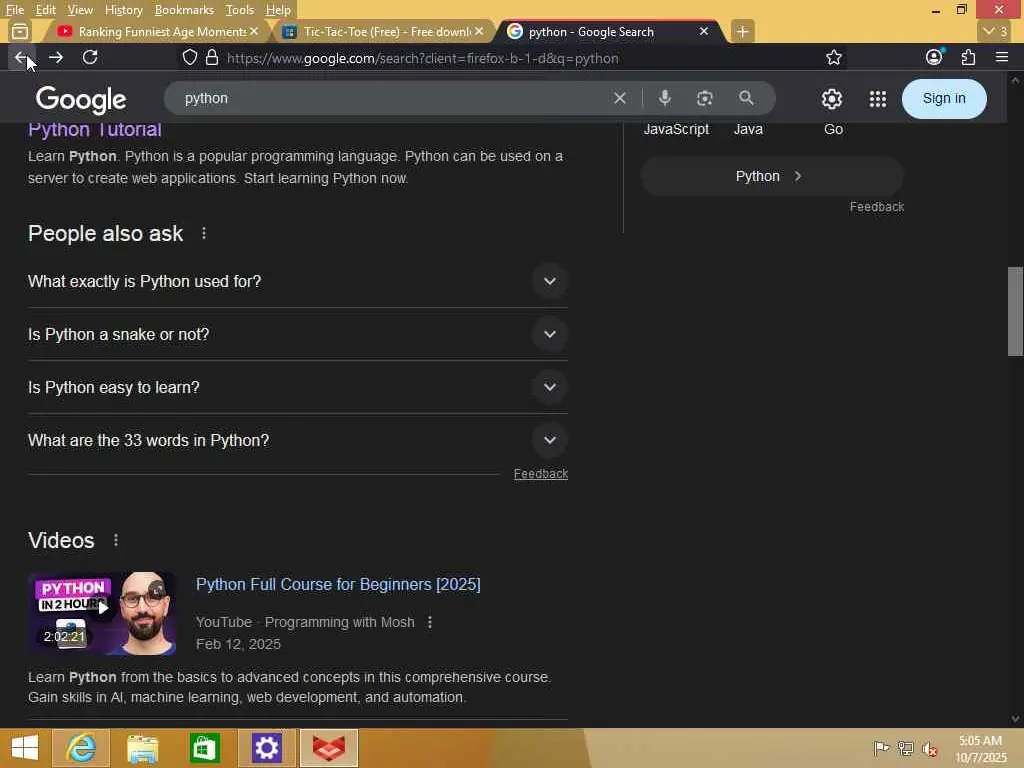Screen dimensions: 1024x768
Task: Open the Edit menu
Action: 45,10
